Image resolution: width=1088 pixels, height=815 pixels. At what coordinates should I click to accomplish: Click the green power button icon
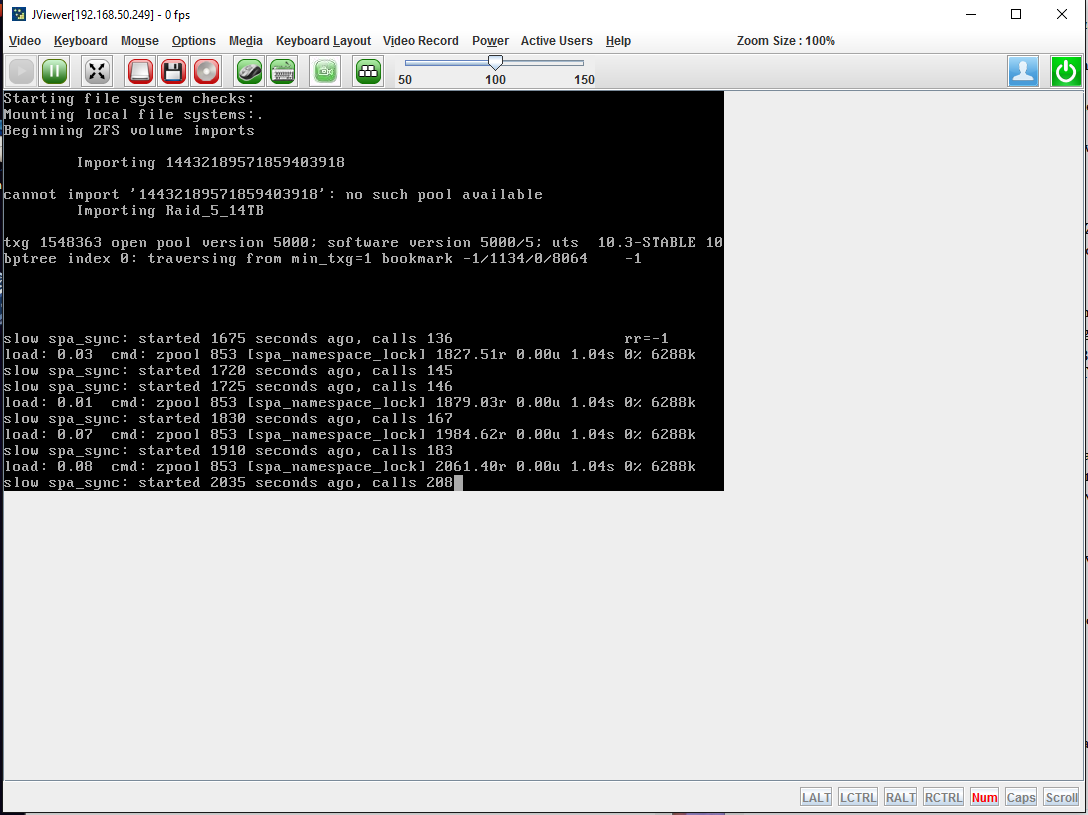(x=1066, y=71)
